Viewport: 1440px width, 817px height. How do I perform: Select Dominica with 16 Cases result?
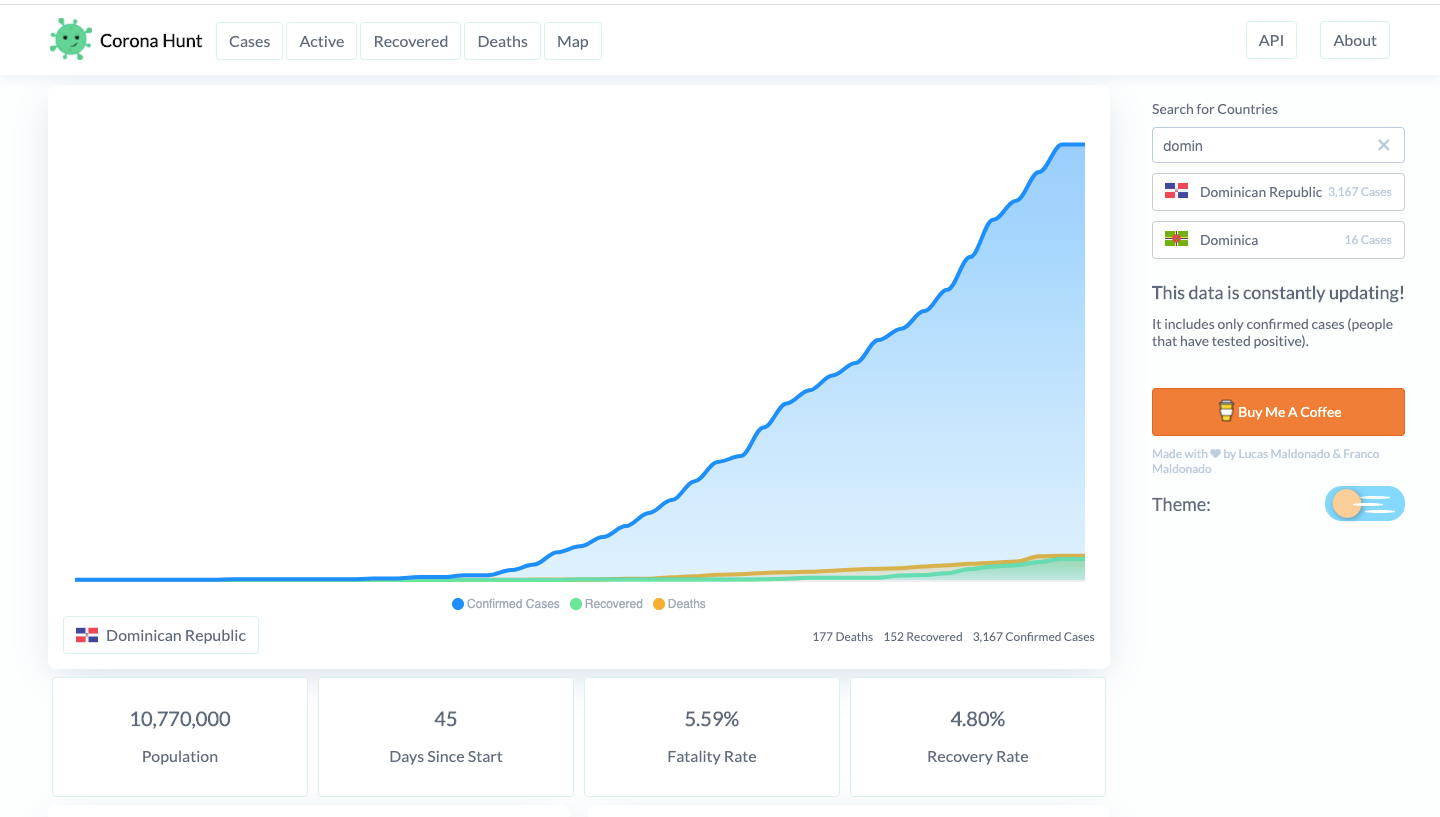pos(1278,240)
